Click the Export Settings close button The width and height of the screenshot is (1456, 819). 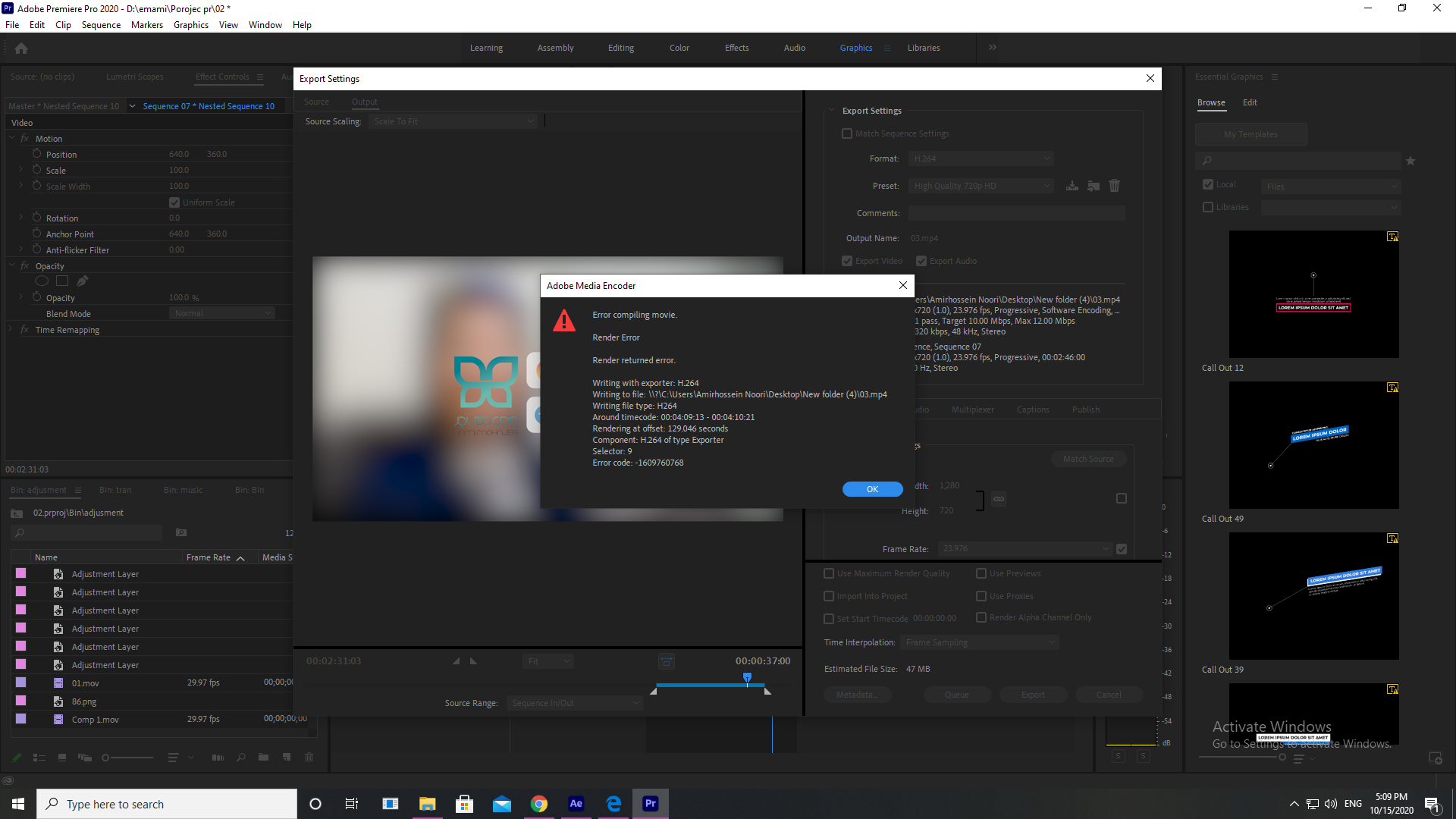point(1150,78)
